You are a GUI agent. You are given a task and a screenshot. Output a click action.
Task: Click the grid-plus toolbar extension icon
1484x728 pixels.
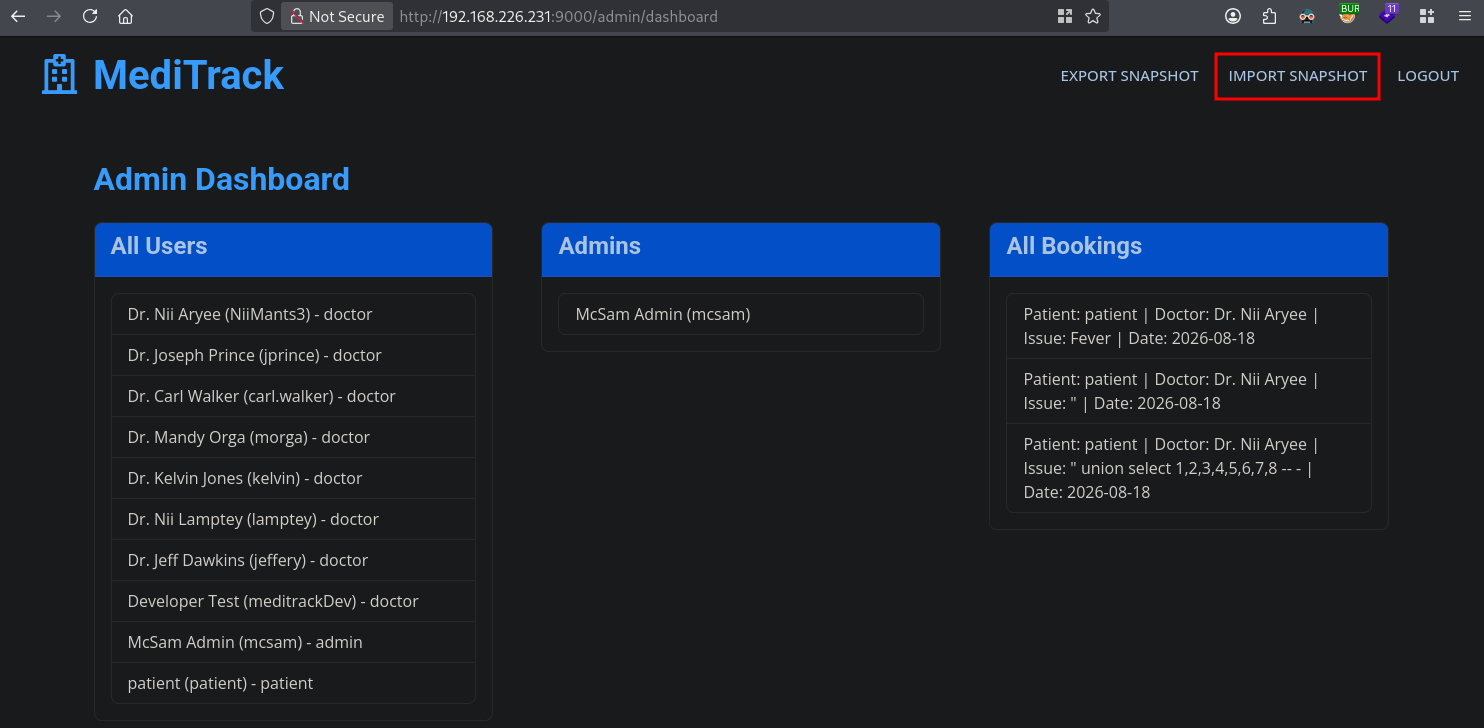click(1427, 16)
